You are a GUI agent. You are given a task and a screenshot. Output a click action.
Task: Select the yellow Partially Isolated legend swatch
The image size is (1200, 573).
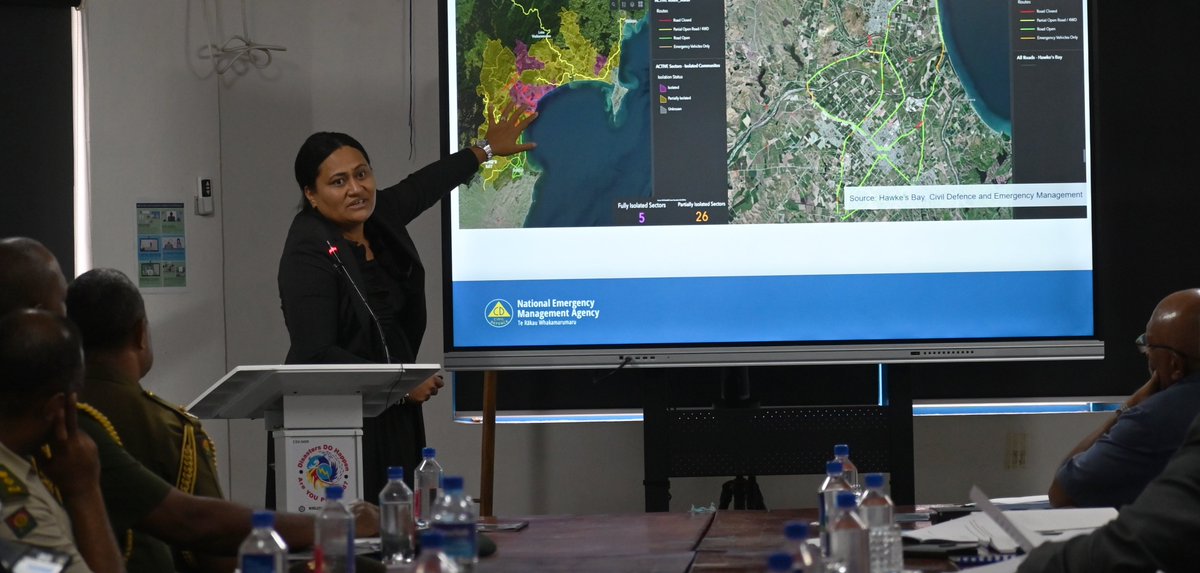(x=663, y=98)
